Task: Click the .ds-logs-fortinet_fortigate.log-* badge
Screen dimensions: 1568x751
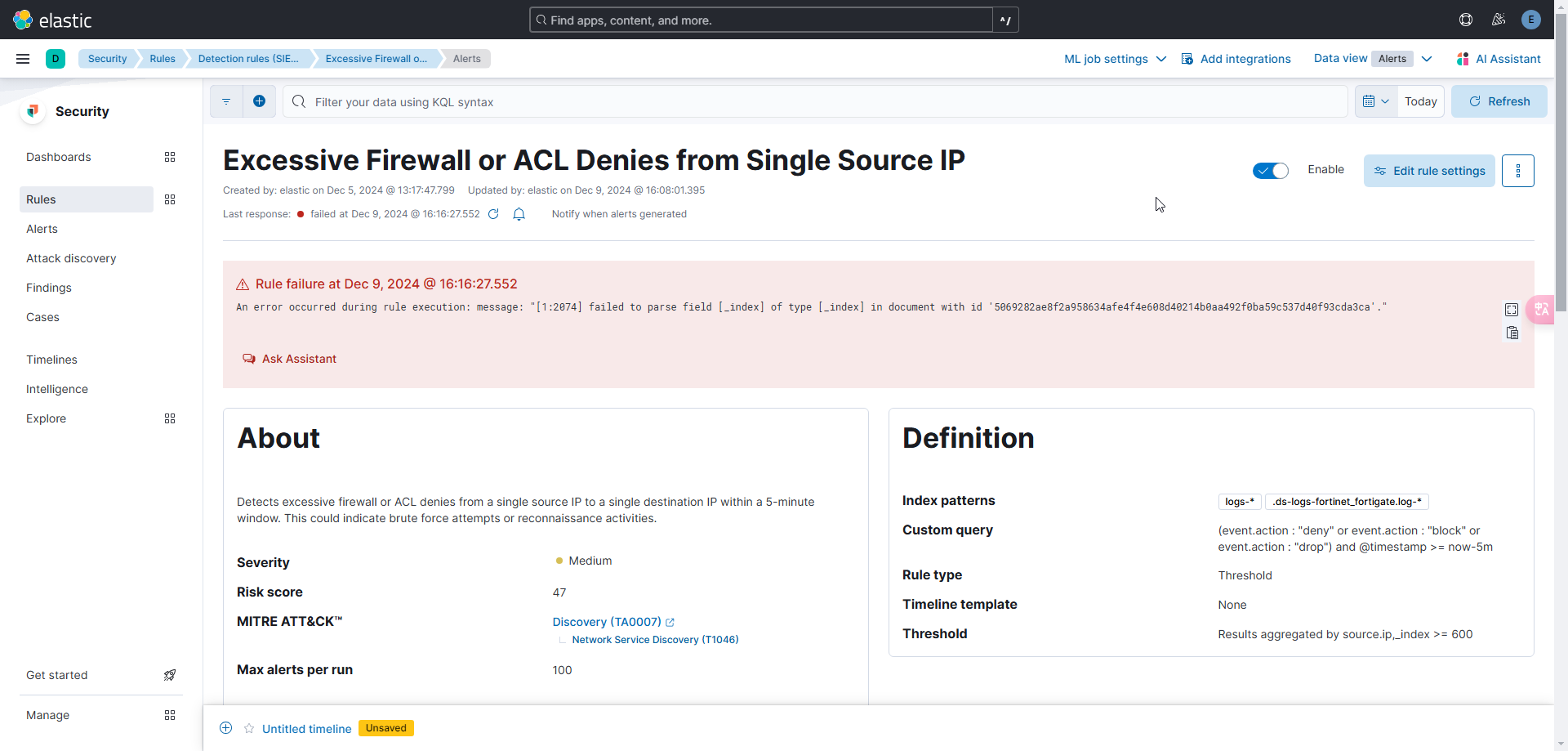Action: pyautogui.click(x=1347, y=502)
